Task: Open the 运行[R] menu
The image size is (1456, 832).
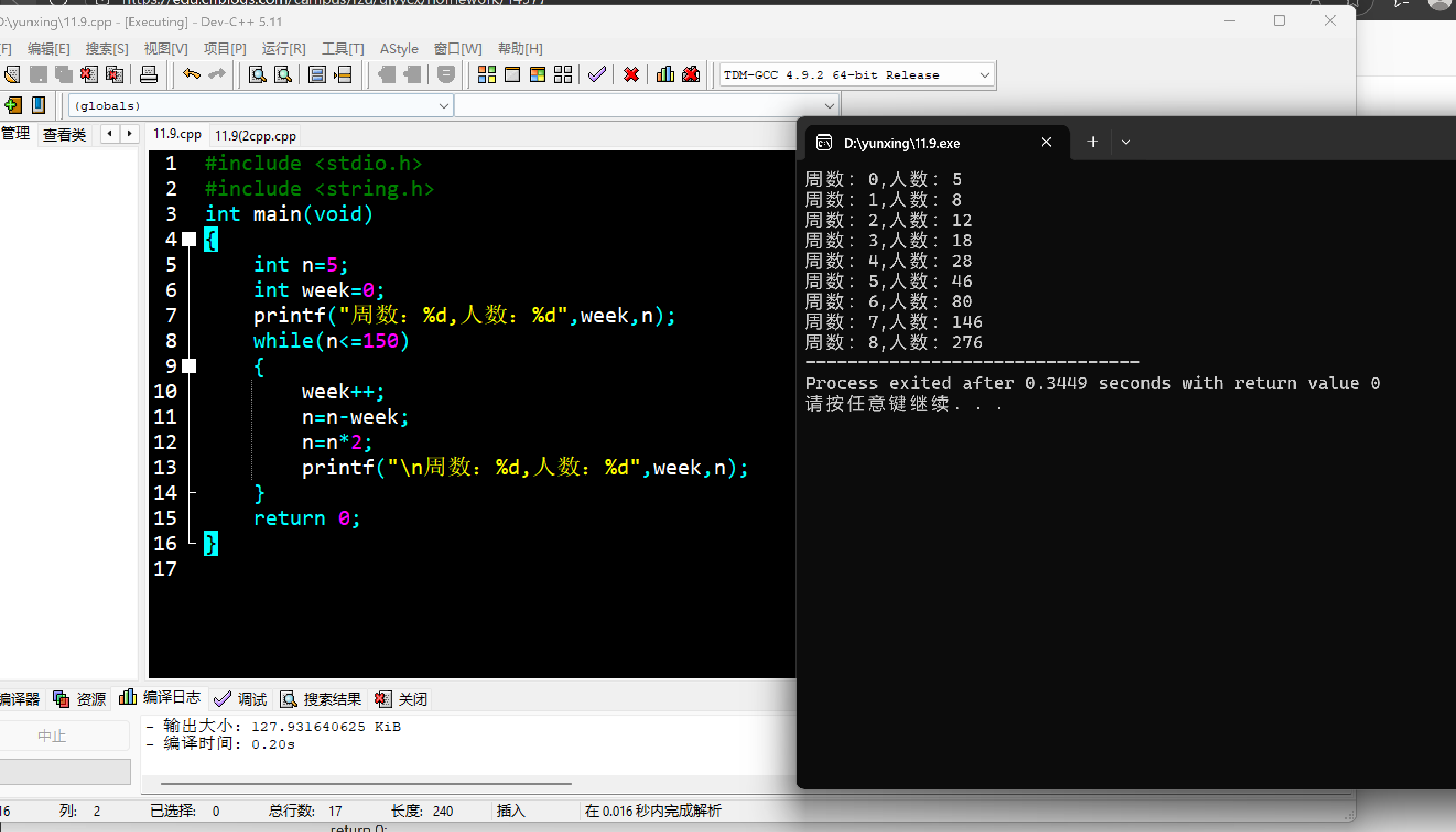Action: coord(283,48)
